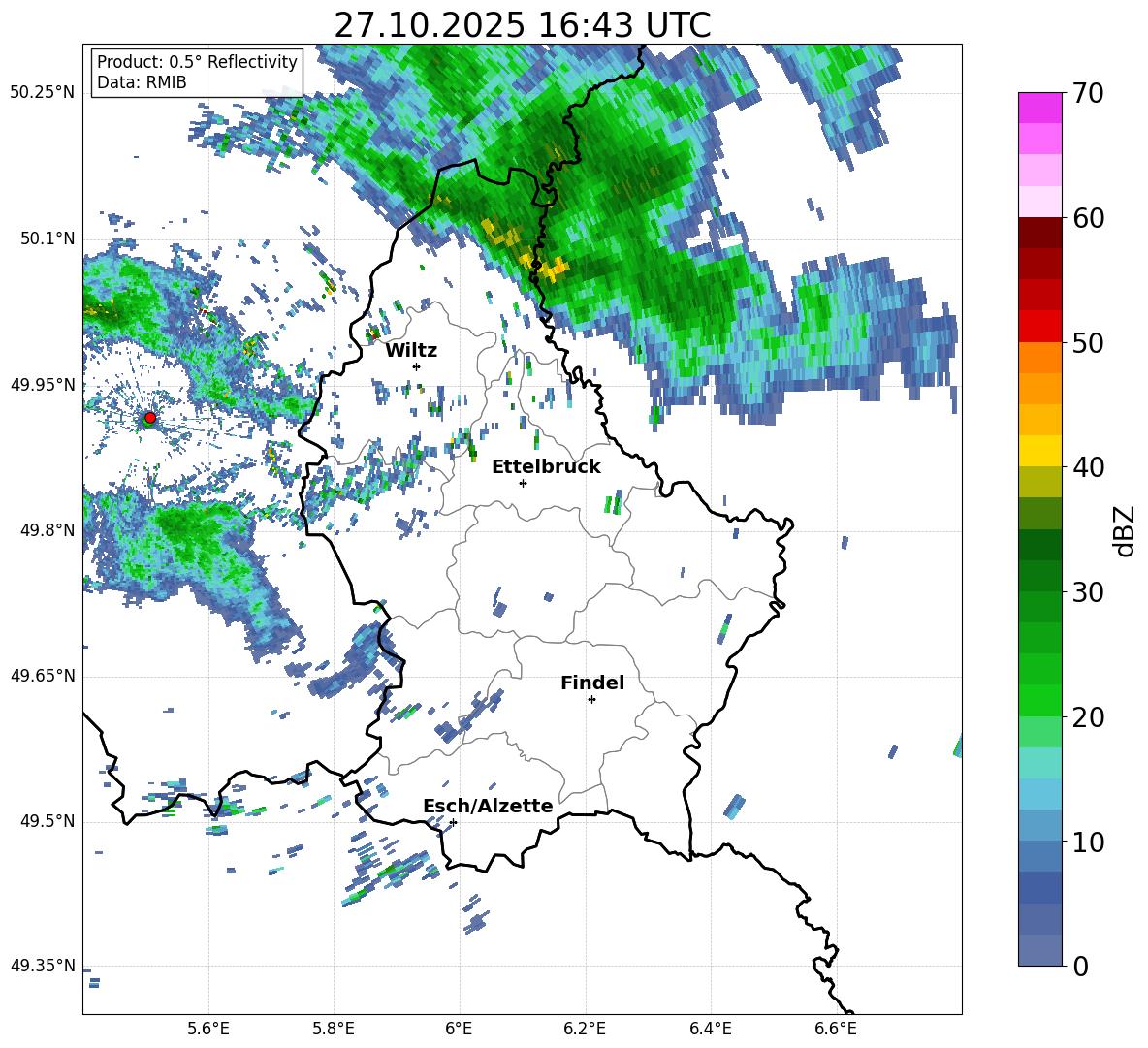Click the Product: 0.5° Reflectivity text
This screenshot has height=1048, width=1148.
tap(197, 61)
